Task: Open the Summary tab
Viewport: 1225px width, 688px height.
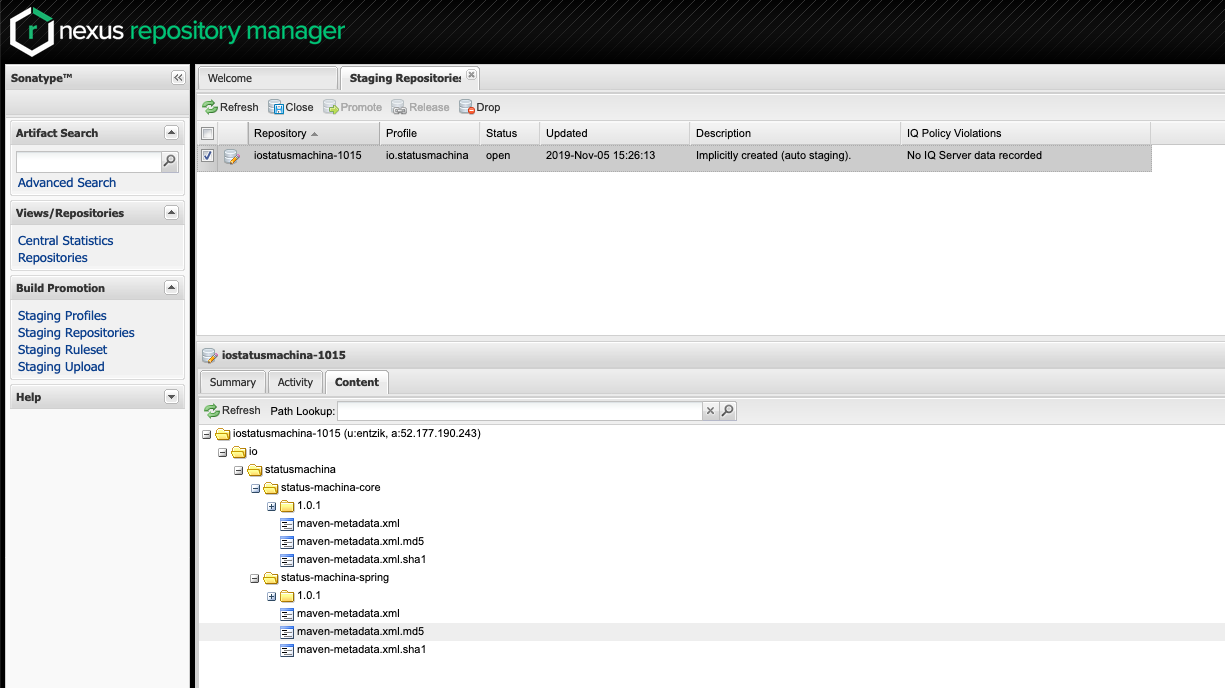Action: (x=233, y=382)
